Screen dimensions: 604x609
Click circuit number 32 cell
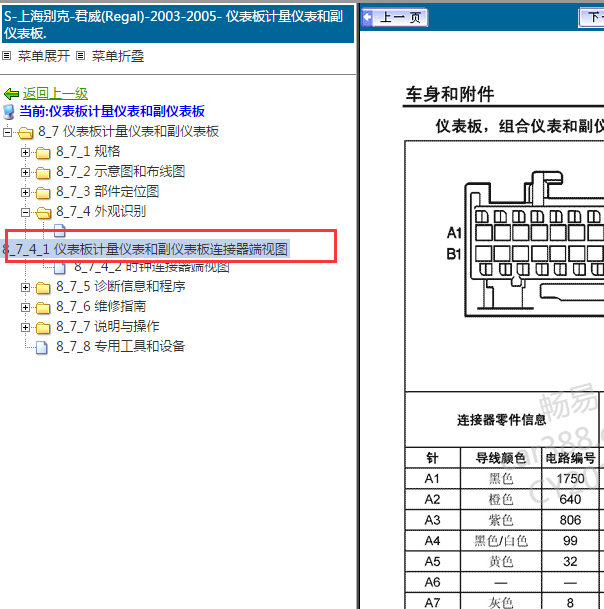click(x=570, y=561)
